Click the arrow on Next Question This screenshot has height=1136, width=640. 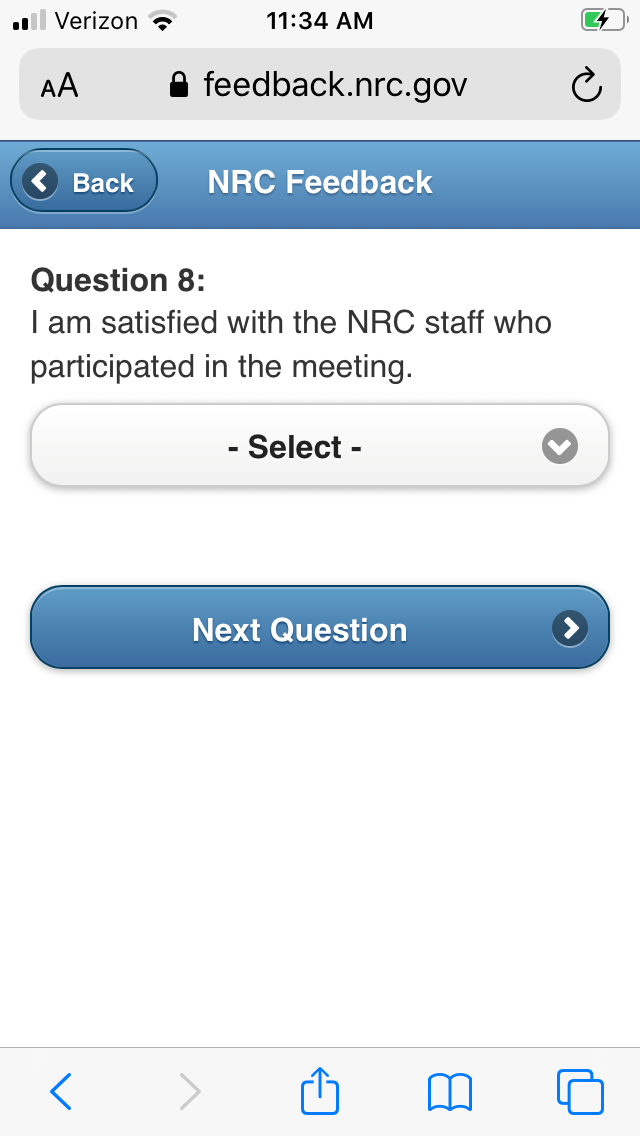570,628
